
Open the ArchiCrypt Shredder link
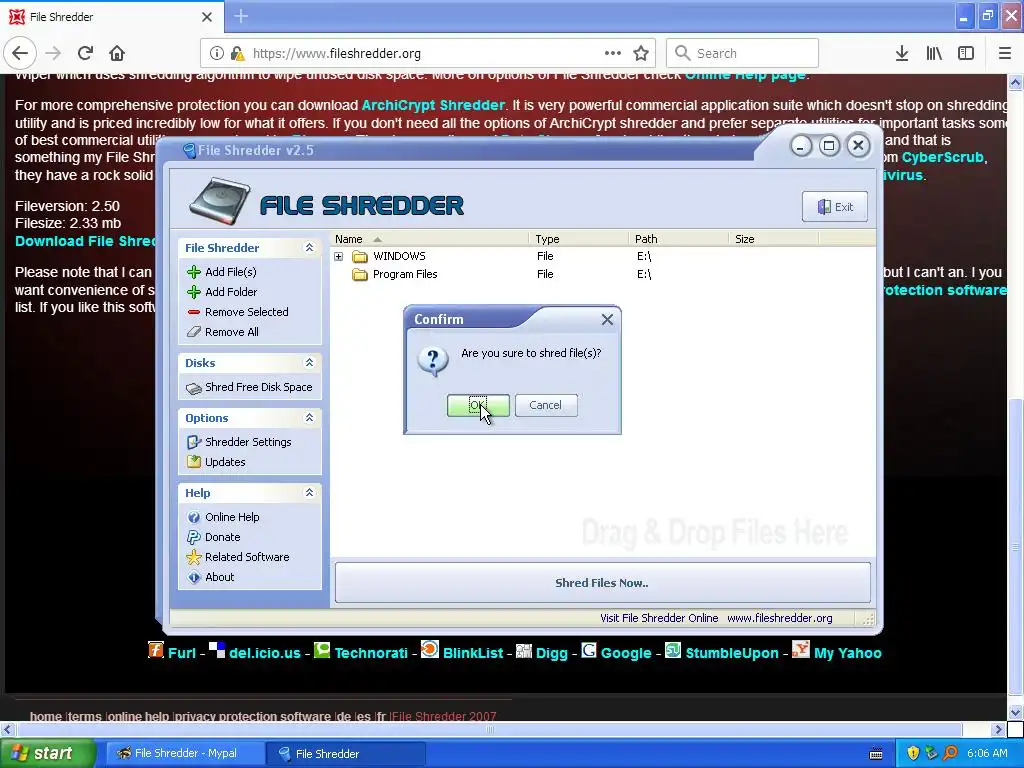pos(433,105)
